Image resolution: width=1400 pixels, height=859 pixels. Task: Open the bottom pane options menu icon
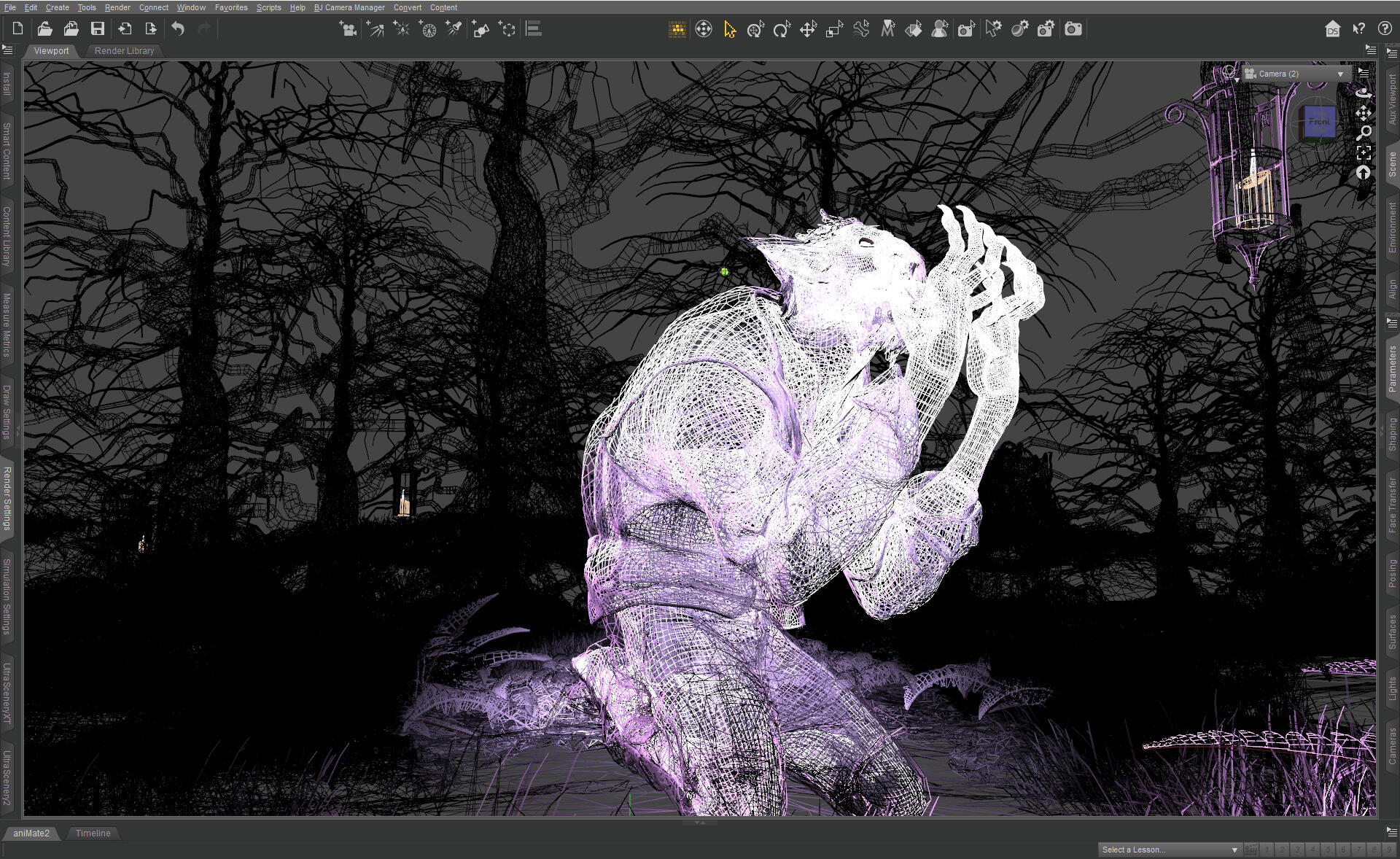click(1391, 832)
